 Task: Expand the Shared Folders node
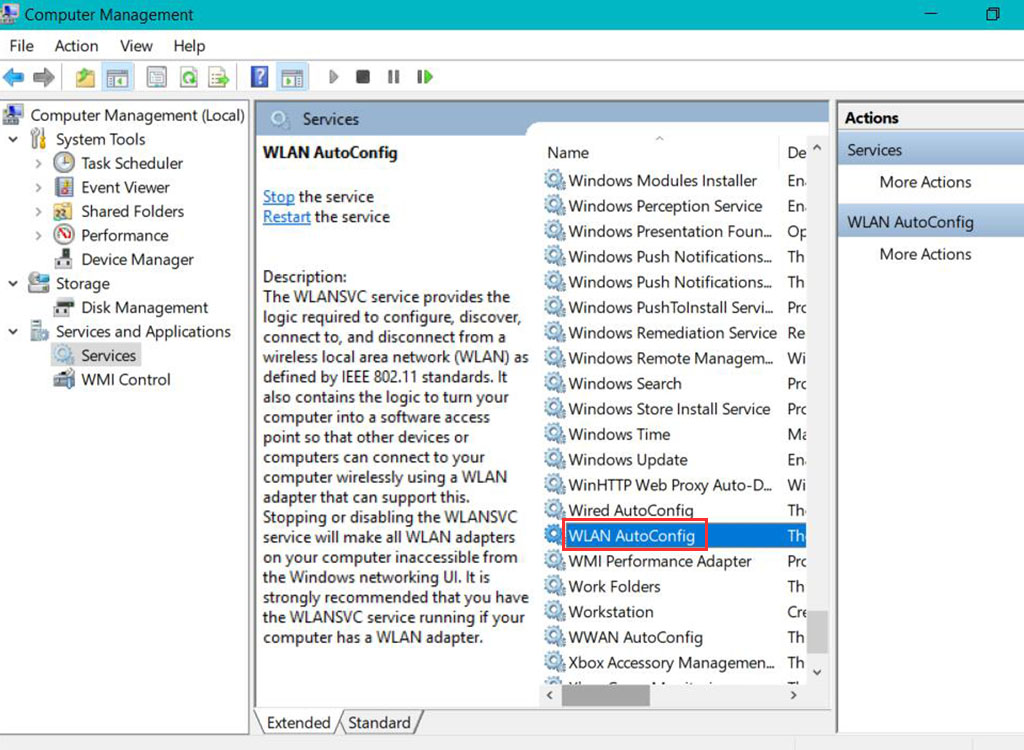(x=39, y=212)
